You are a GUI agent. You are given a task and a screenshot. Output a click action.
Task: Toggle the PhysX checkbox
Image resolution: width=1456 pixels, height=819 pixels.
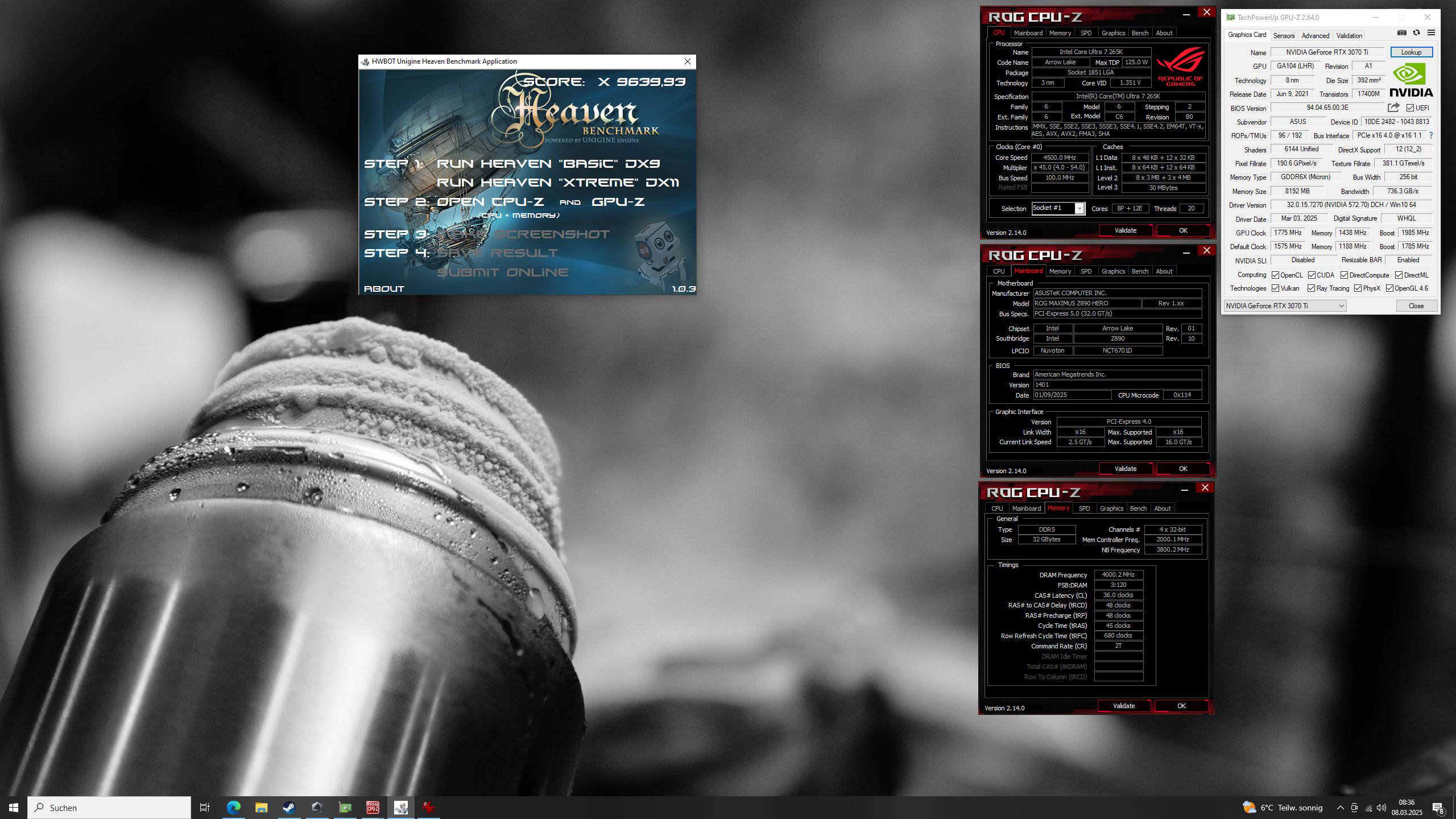pyautogui.click(x=1358, y=288)
